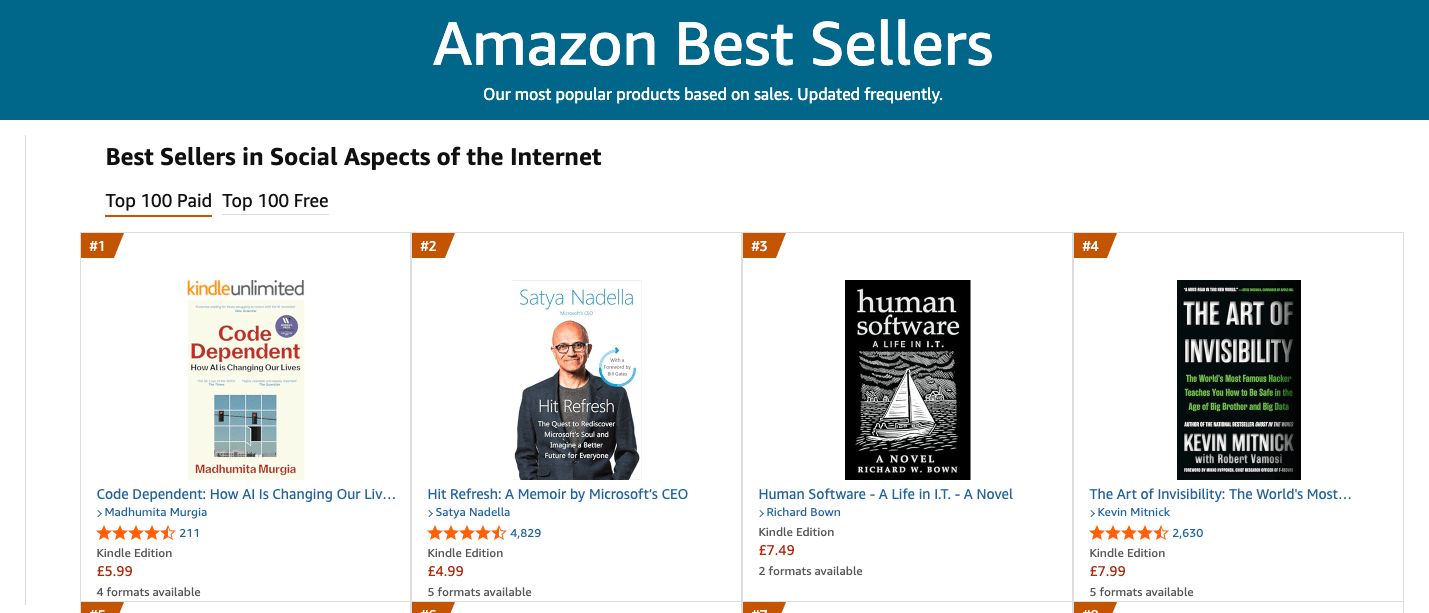Open the Top 100 Paid tab
The image size is (1429, 613).
(158, 201)
